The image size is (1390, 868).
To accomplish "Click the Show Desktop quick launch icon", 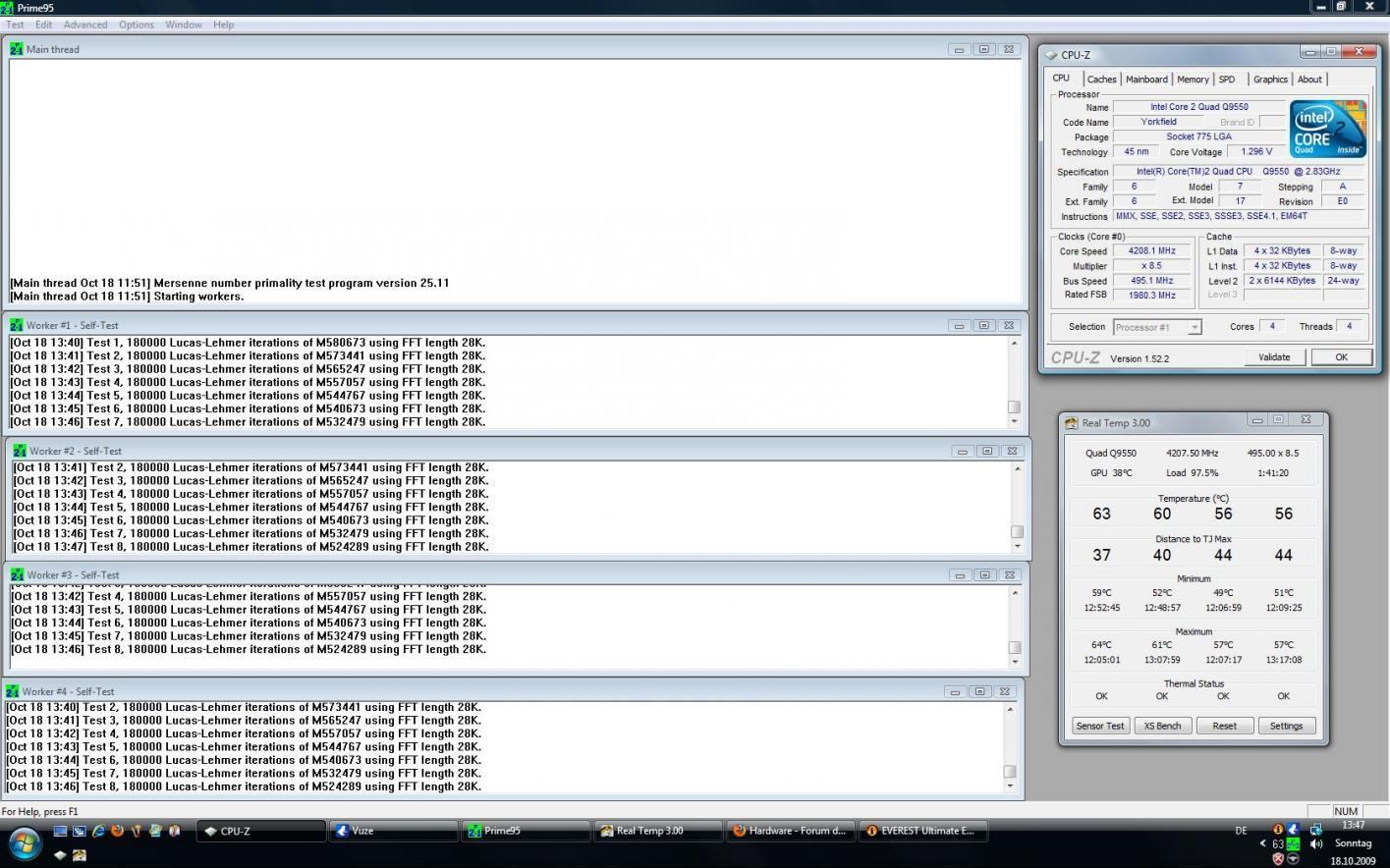I will point(60,831).
